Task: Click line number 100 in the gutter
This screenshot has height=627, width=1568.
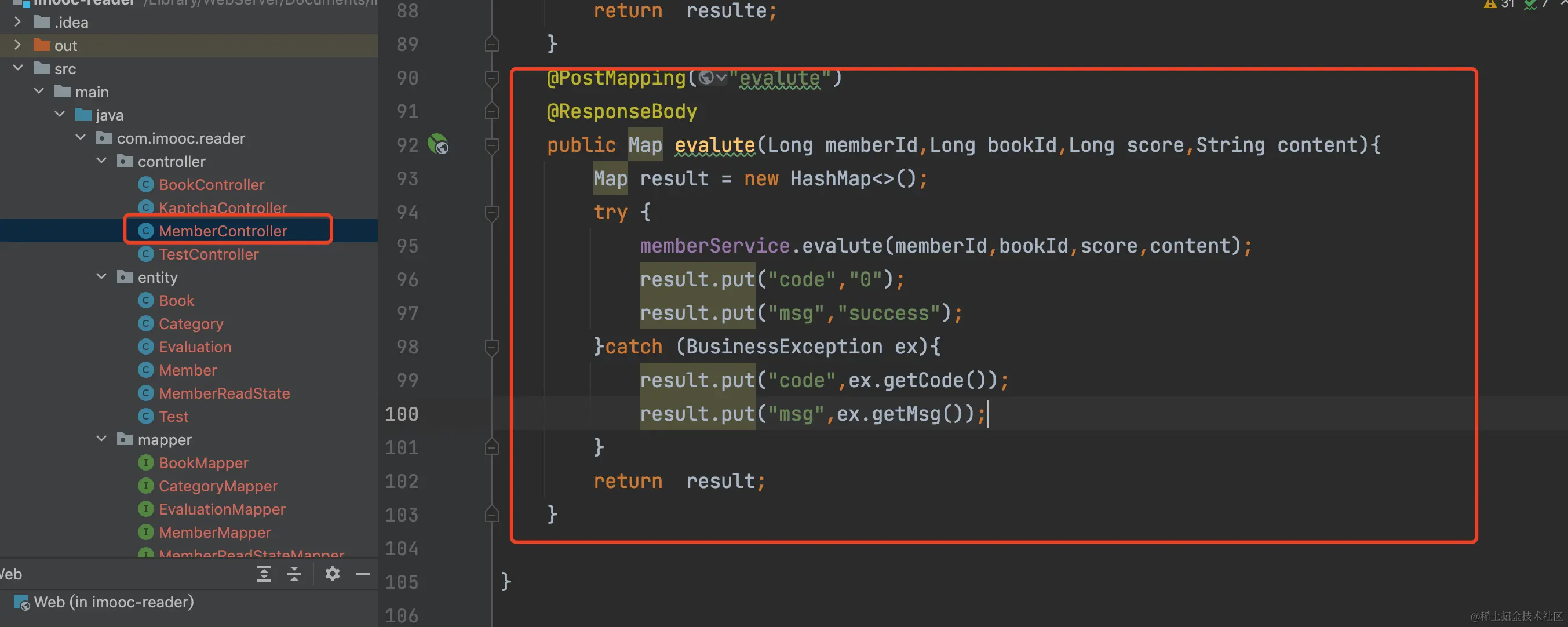Action: click(402, 414)
